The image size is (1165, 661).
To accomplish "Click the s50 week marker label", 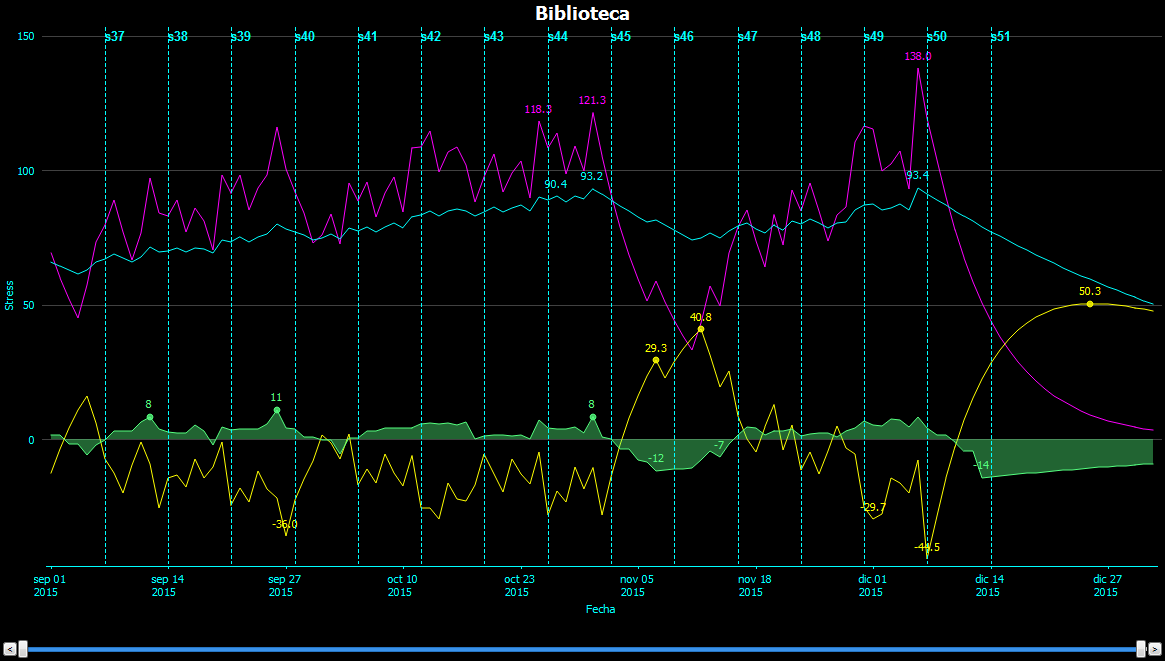I will point(937,37).
